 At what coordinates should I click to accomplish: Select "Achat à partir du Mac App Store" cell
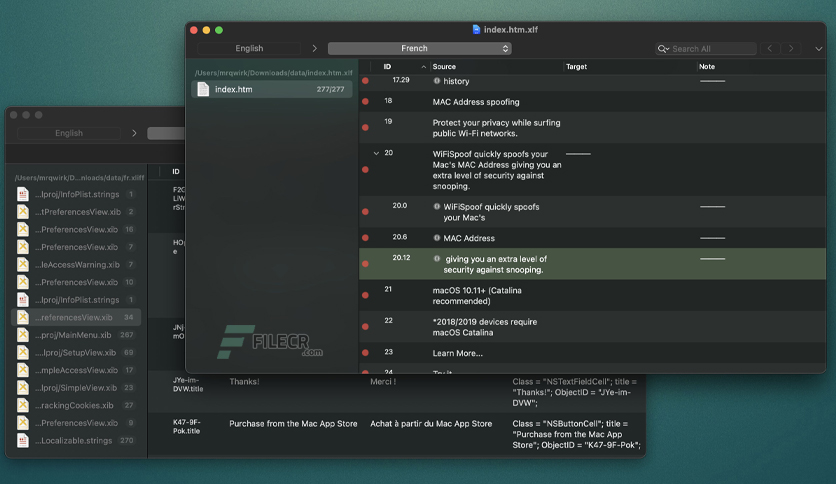click(x=431, y=424)
